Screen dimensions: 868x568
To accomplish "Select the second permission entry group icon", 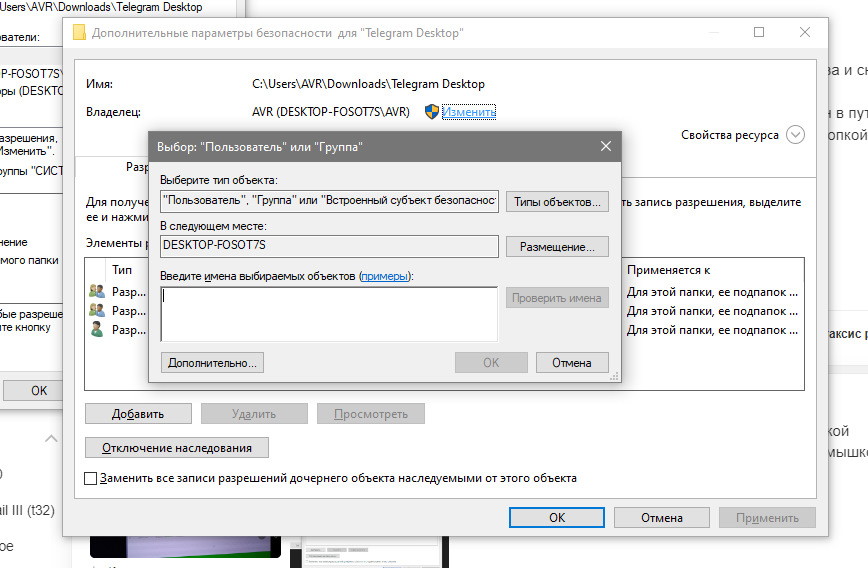I will pos(97,310).
